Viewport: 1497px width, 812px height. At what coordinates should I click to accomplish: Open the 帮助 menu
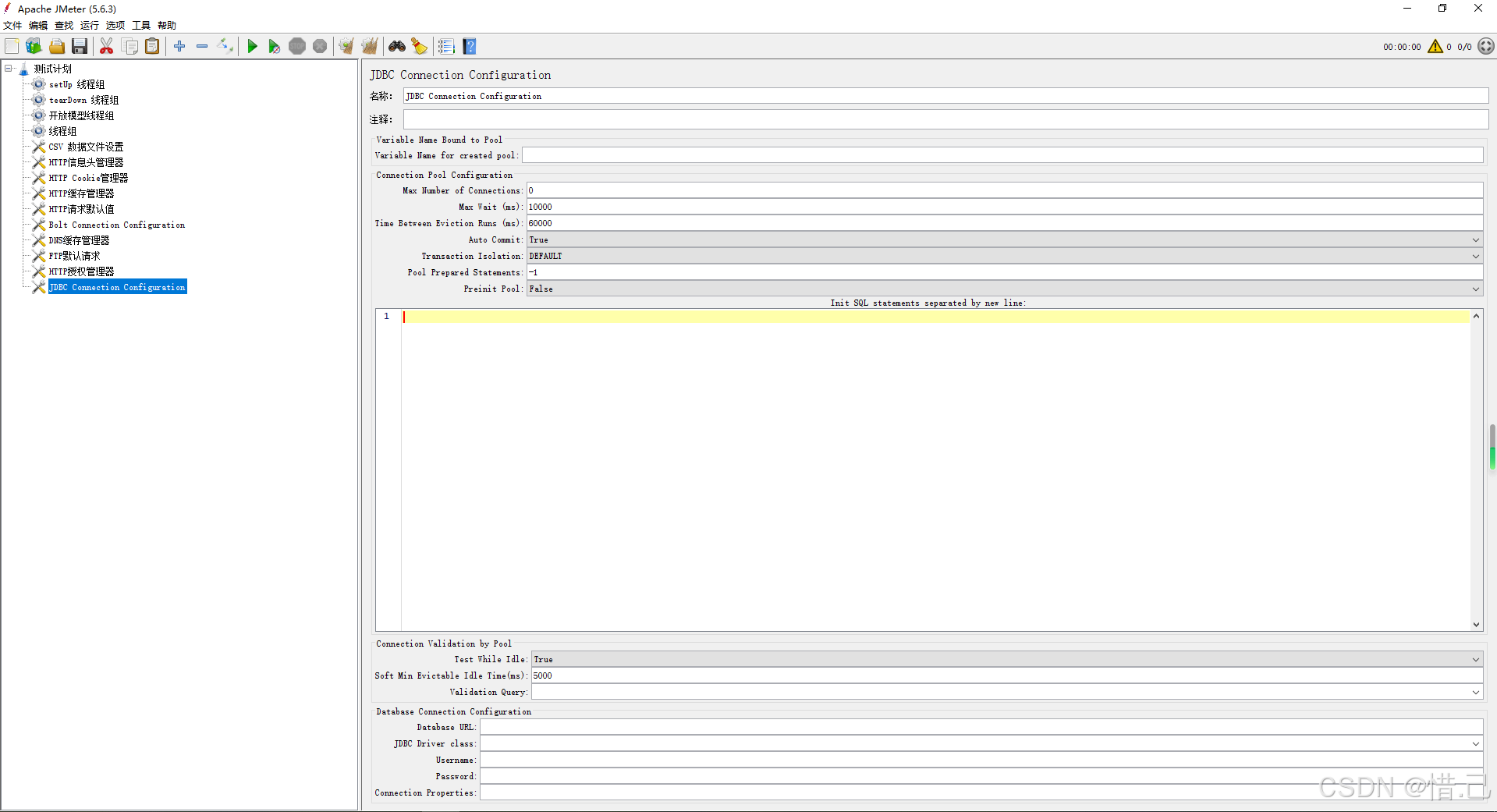[x=167, y=26]
